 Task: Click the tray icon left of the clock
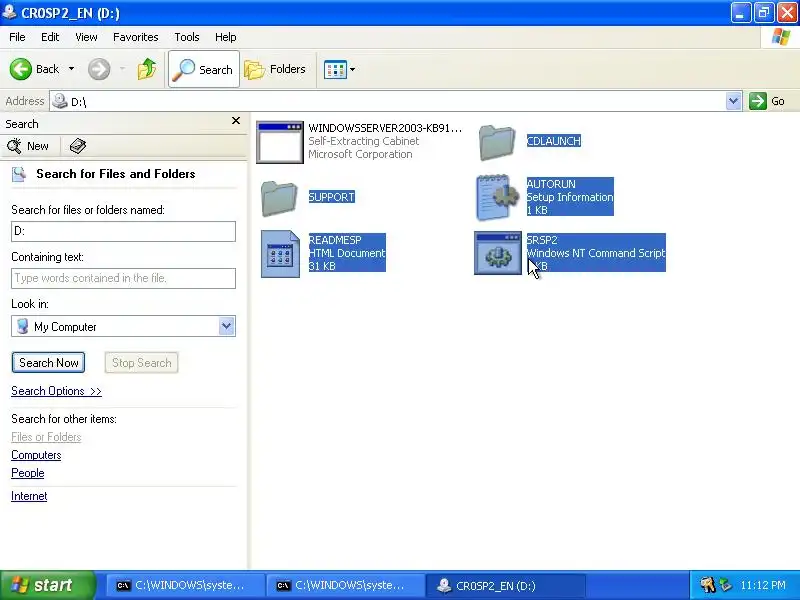(x=724, y=585)
